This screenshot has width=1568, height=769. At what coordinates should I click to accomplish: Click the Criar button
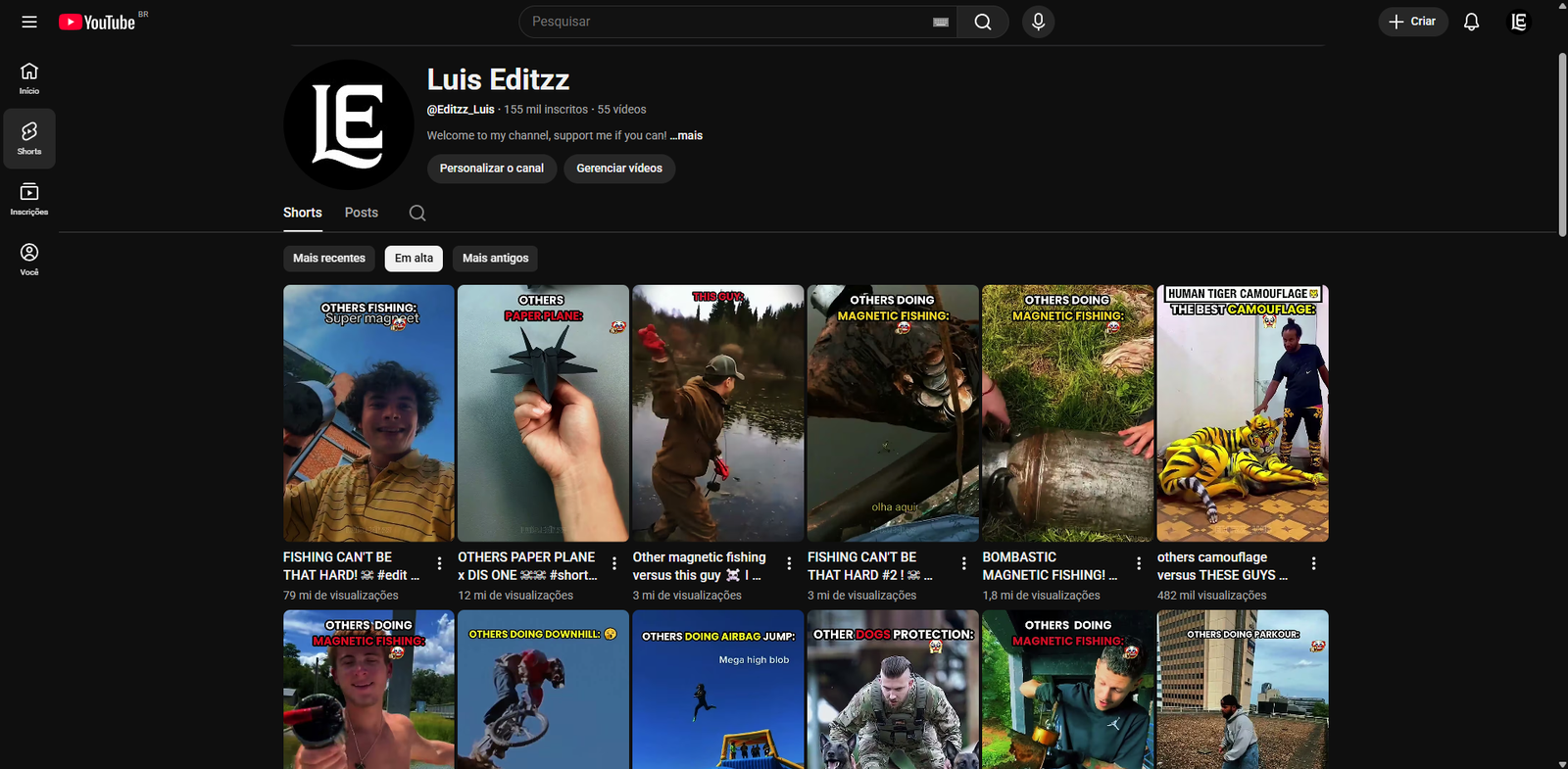point(1413,22)
